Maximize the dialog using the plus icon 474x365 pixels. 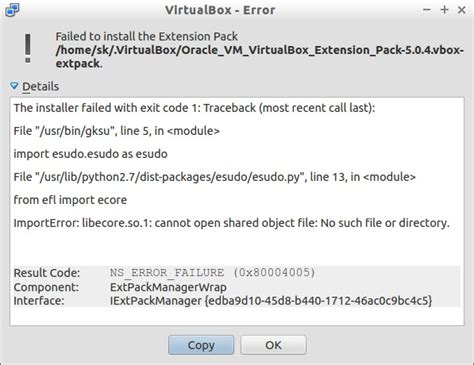[444, 10]
